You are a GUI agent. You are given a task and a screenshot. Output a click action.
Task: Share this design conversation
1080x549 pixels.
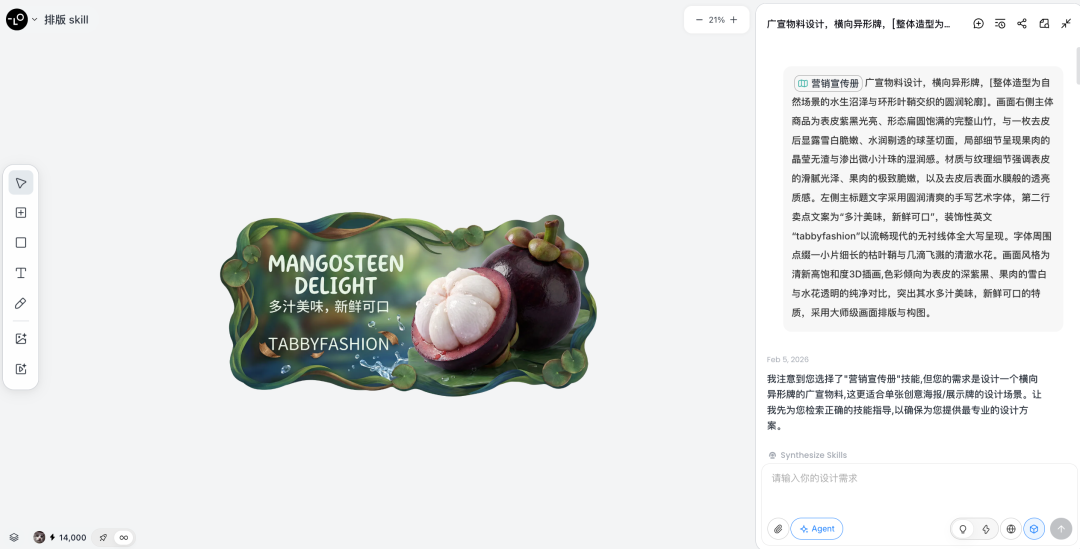1022,23
